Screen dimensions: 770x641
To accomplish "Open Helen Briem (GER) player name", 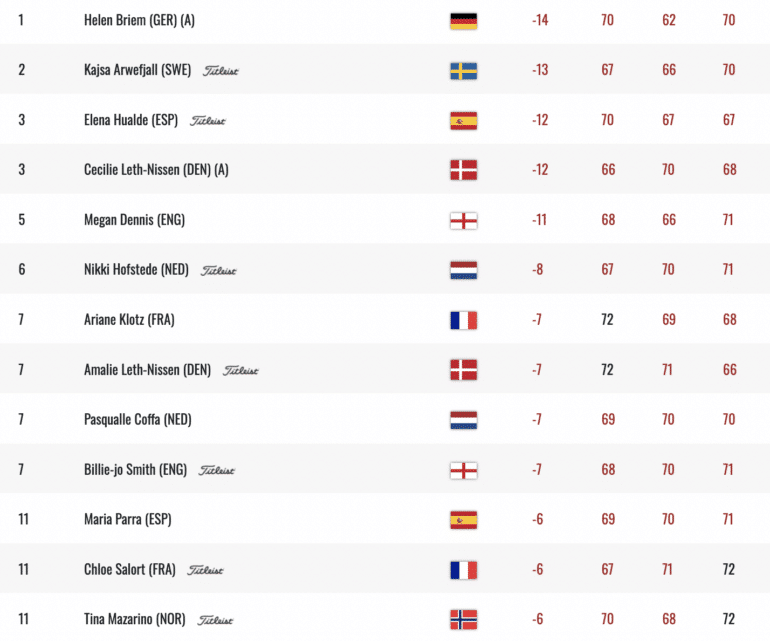I will (139, 20).
